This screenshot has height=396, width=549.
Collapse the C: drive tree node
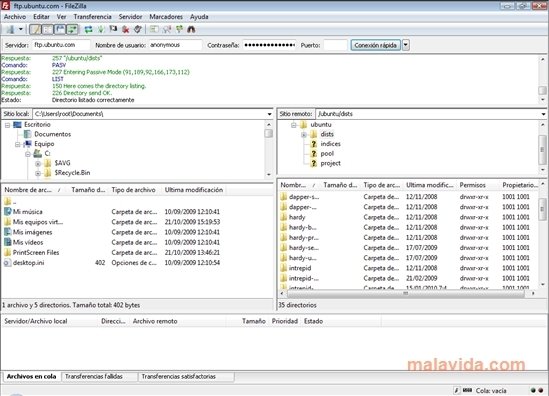[x=28, y=154]
